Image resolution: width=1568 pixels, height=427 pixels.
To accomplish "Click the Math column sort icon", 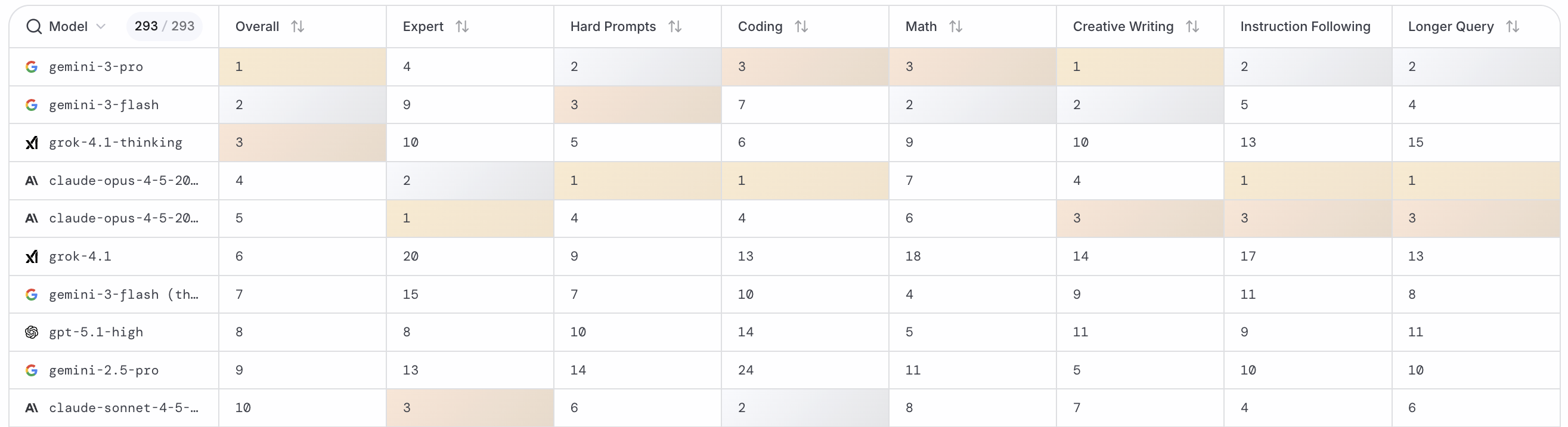I will tap(956, 26).
